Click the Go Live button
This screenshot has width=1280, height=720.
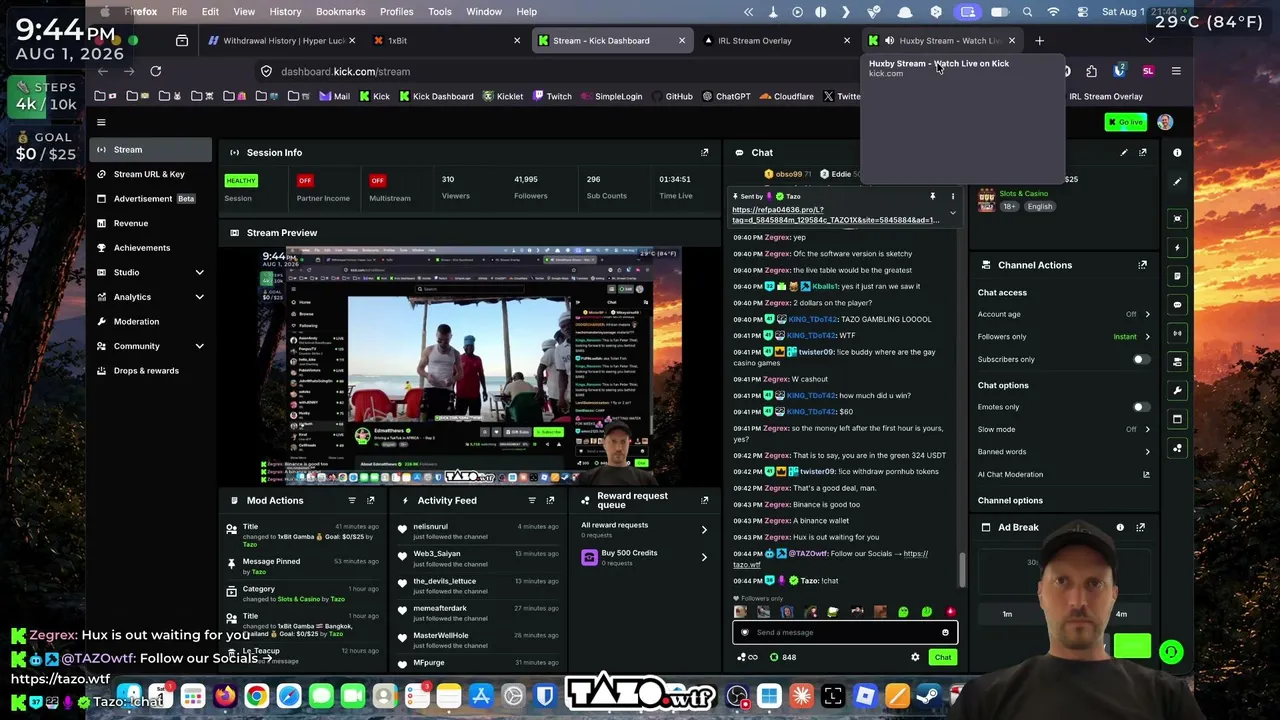click(x=1126, y=122)
